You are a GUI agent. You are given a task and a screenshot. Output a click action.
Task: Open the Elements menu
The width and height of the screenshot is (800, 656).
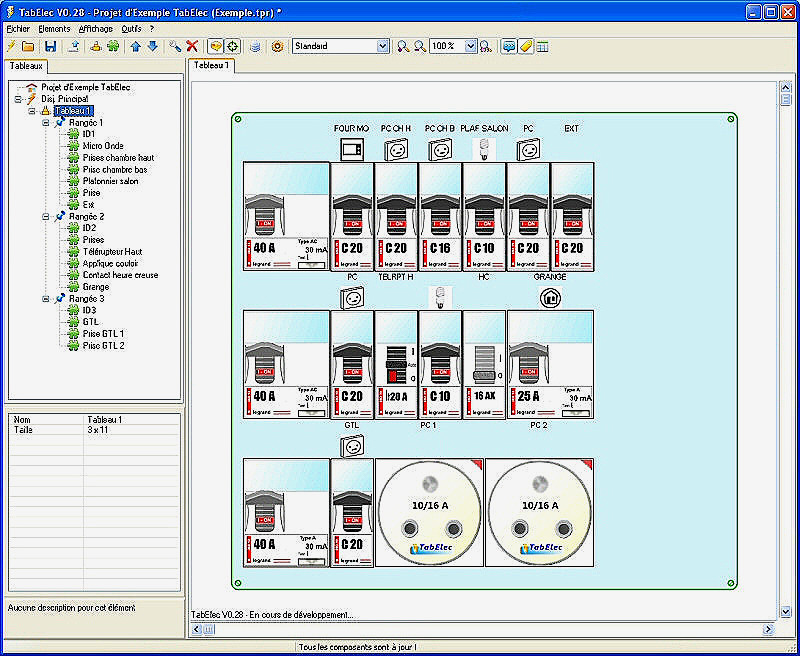54,29
